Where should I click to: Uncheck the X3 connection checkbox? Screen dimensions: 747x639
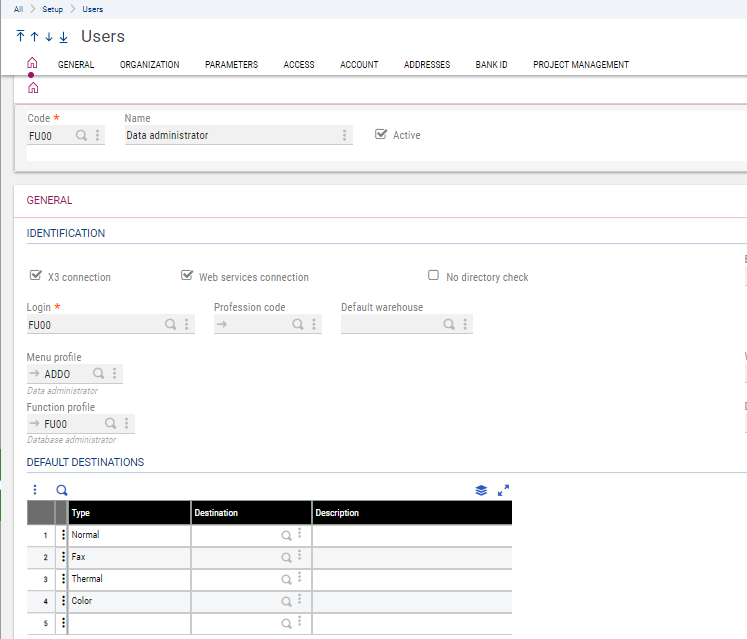(x=36, y=276)
